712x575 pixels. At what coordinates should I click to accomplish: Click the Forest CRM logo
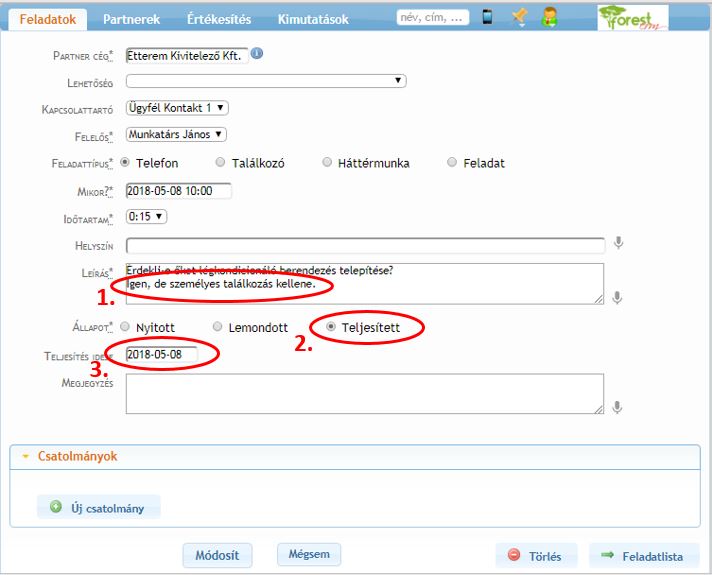click(x=632, y=17)
